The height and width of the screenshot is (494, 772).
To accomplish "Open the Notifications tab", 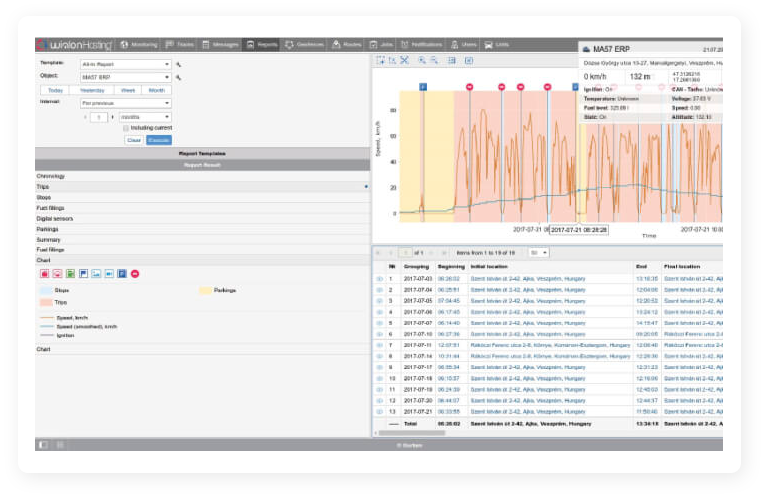I will click(x=421, y=45).
